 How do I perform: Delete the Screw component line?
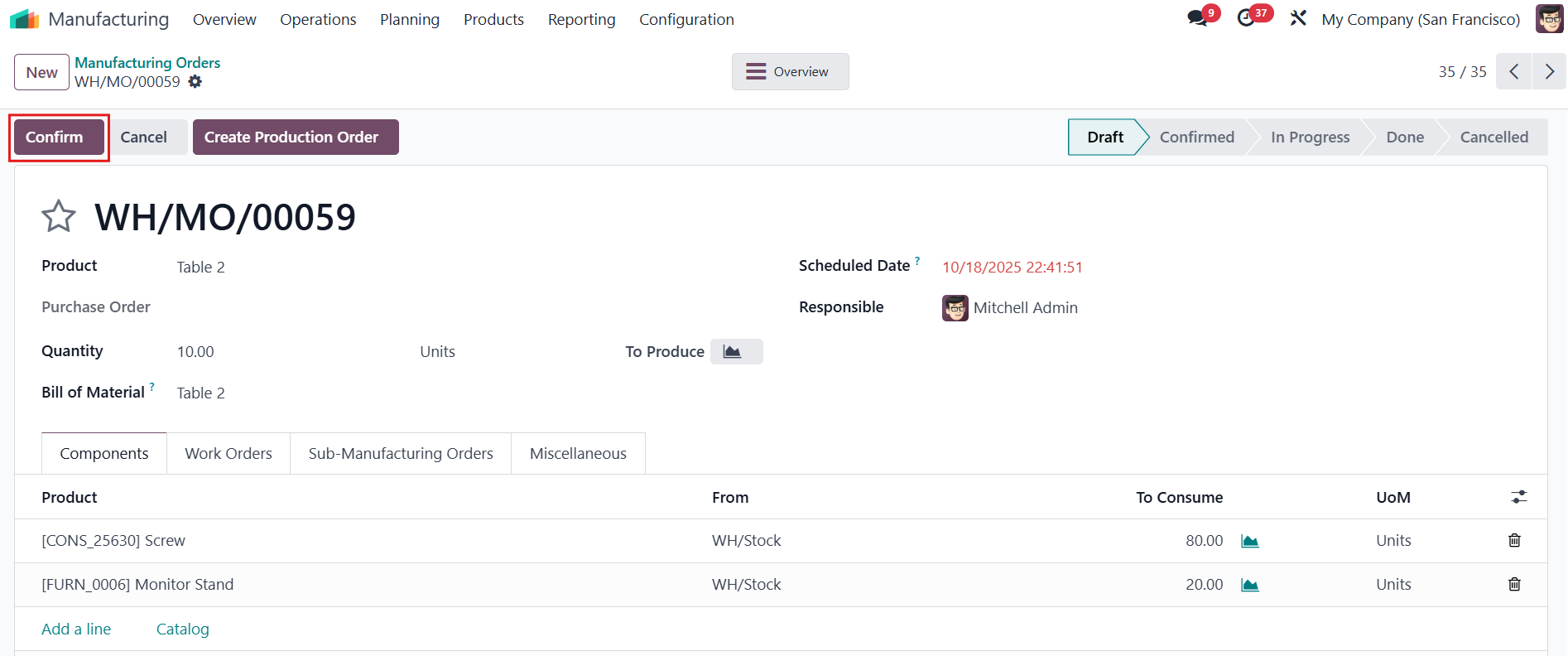pos(1514,541)
